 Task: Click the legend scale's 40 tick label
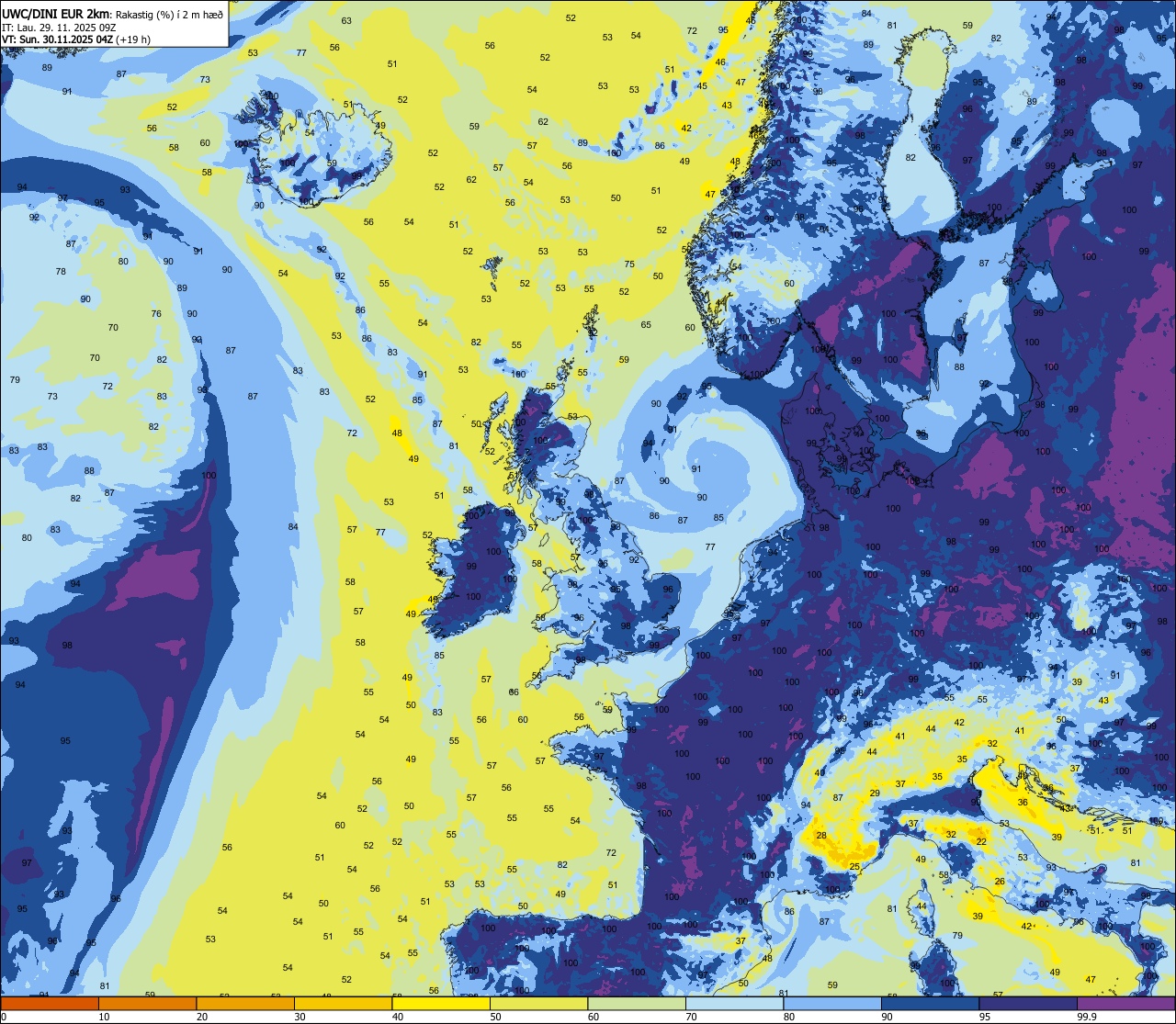(398, 1017)
